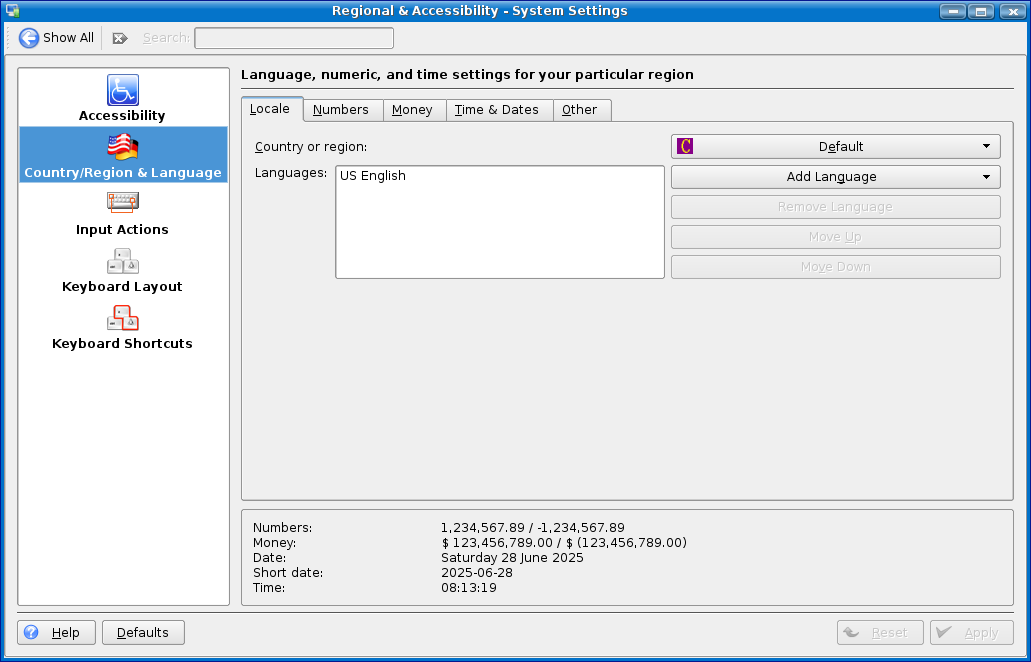Go to the Other tab
Screen dimensions: 1031x662
(580, 110)
